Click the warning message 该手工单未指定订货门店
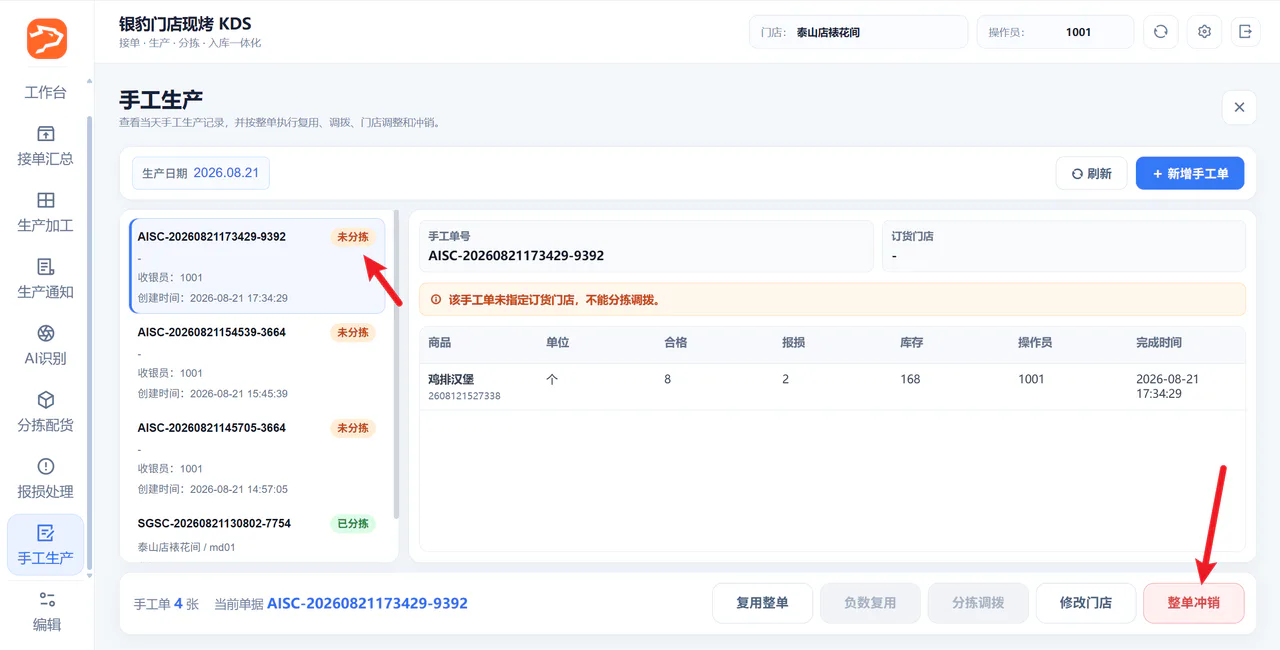The width and height of the screenshot is (1280, 650). (x=554, y=299)
